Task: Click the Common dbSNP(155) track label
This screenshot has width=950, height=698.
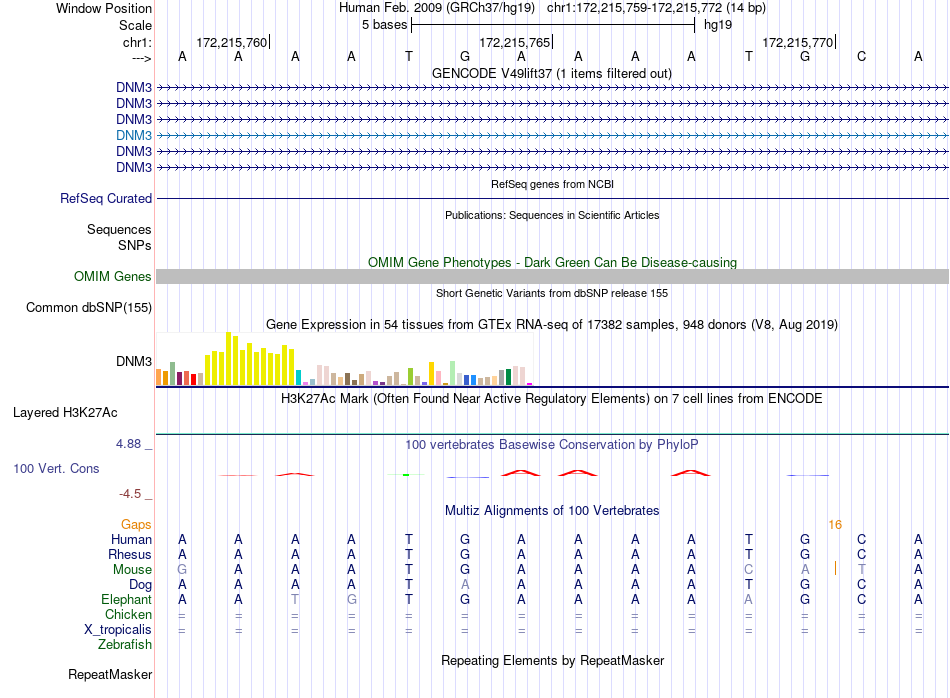Action: click(88, 307)
